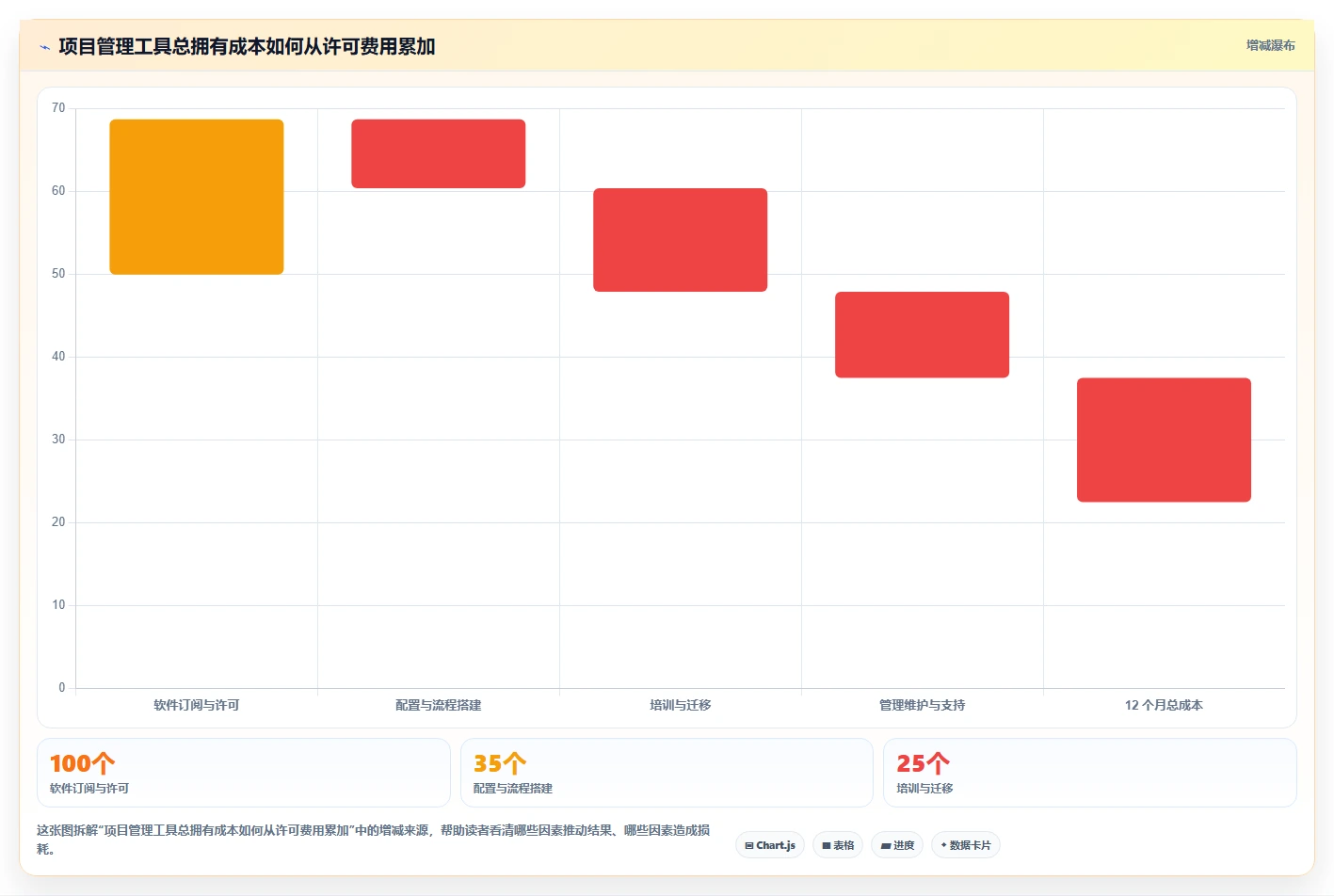The width and height of the screenshot is (1334, 896).
Task: Click the 70 y-axis tick label
Action: (58, 108)
